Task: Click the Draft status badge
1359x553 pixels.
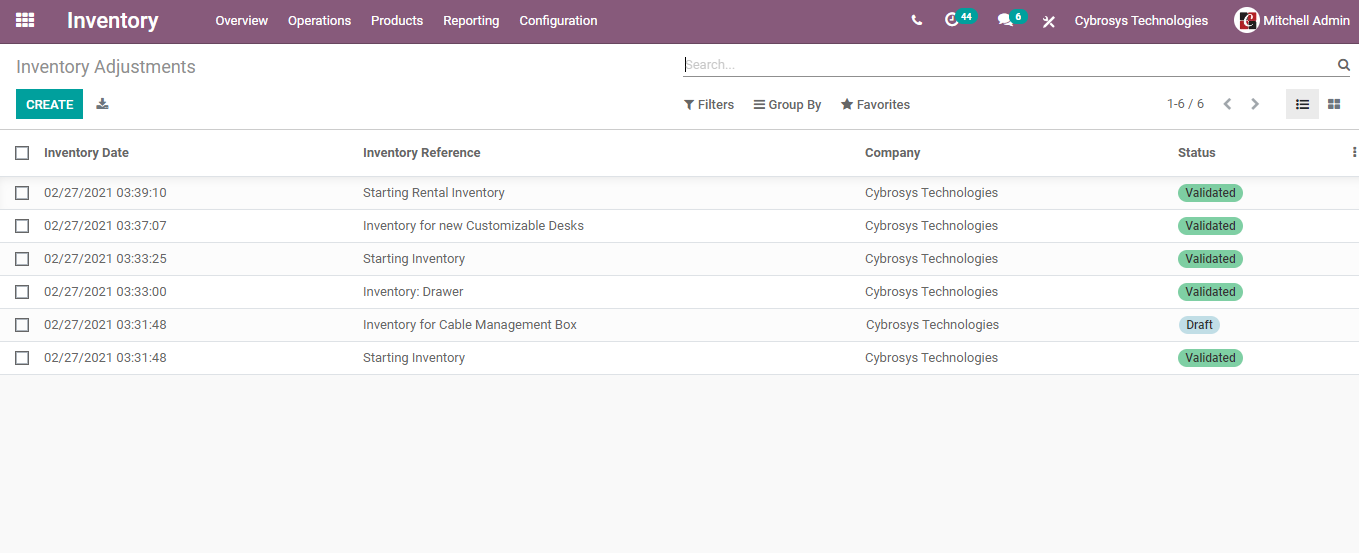Action: 1199,325
